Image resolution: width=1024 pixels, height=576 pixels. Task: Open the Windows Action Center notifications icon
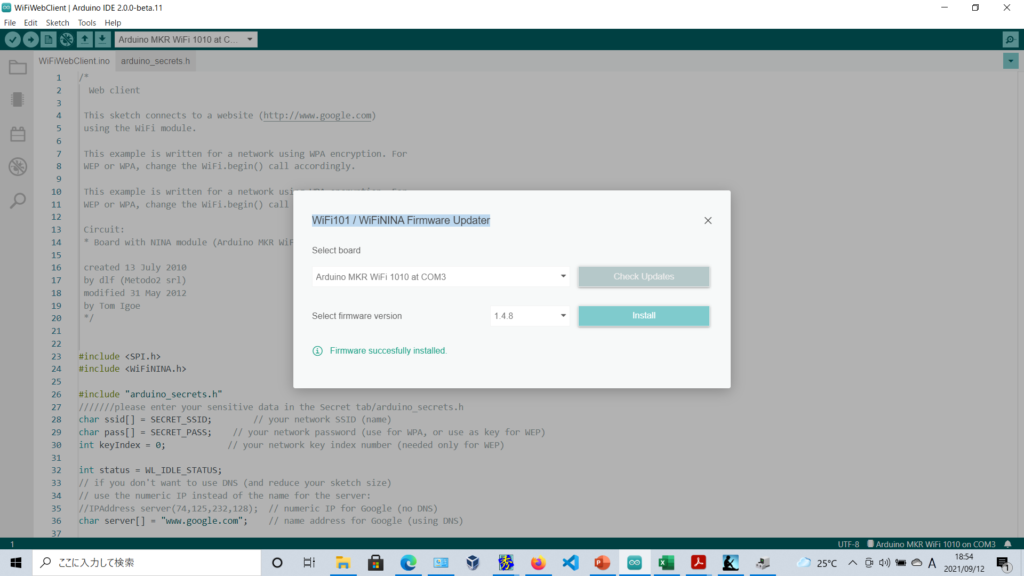point(1004,562)
